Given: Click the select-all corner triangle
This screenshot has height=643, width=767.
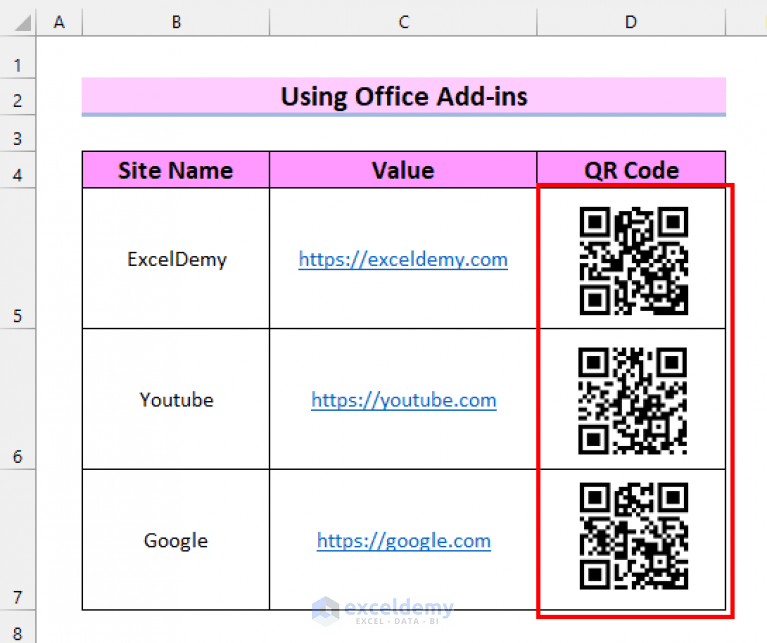Looking at the screenshot, I should [23, 22].
